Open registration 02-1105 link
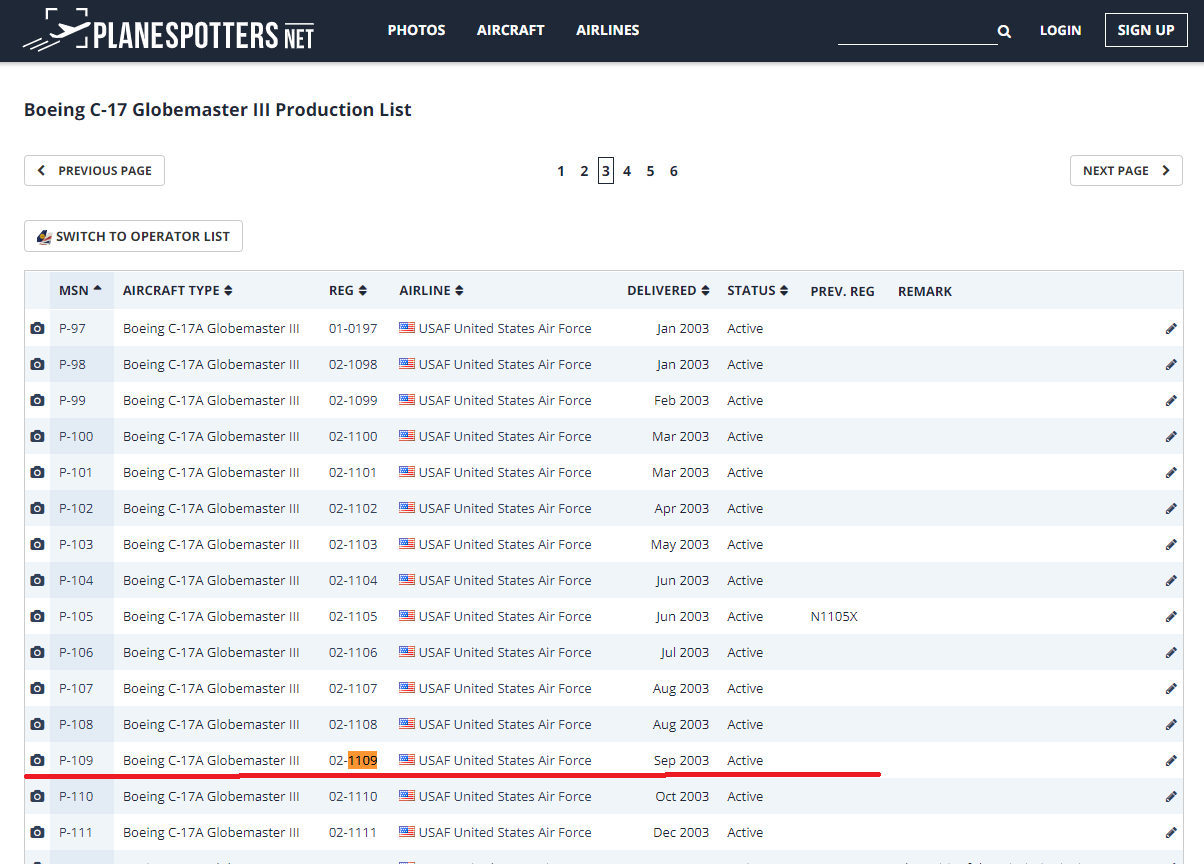The height and width of the screenshot is (864, 1204). (353, 616)
